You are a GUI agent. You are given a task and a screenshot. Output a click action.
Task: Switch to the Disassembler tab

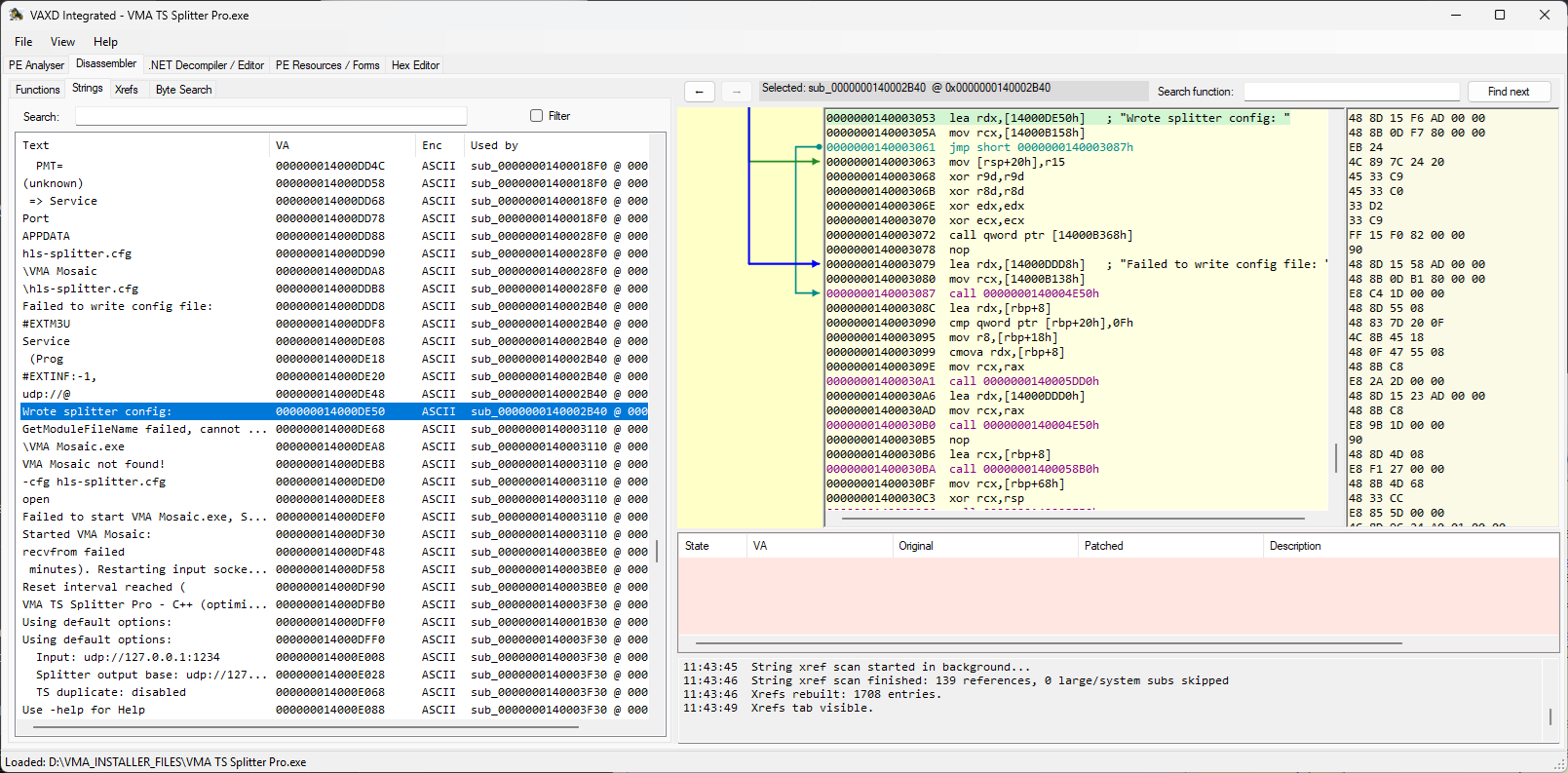[106, 63]
